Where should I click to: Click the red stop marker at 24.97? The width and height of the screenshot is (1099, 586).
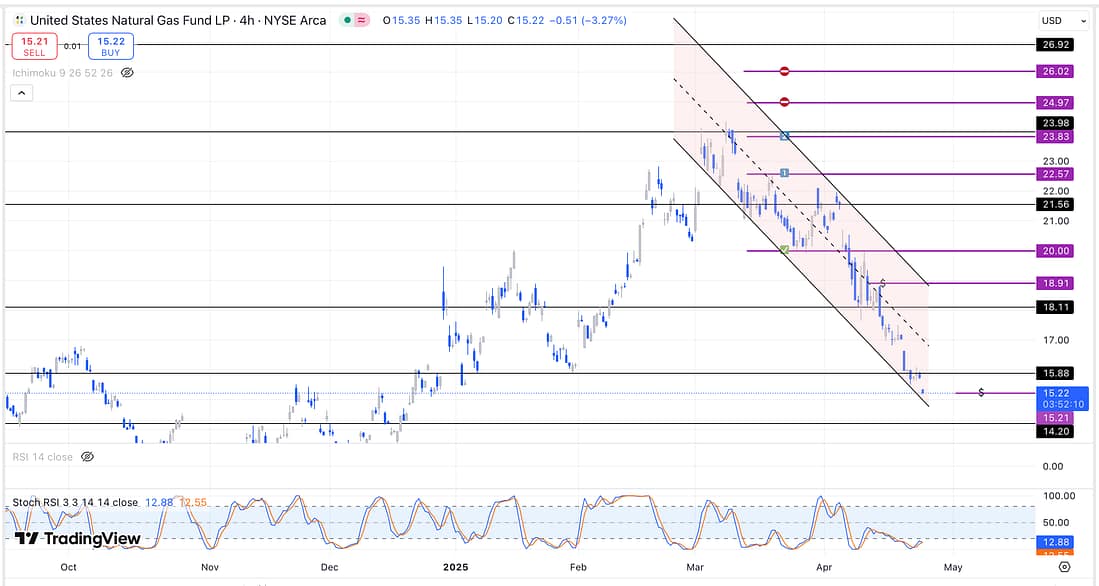[x=785, y=102]
